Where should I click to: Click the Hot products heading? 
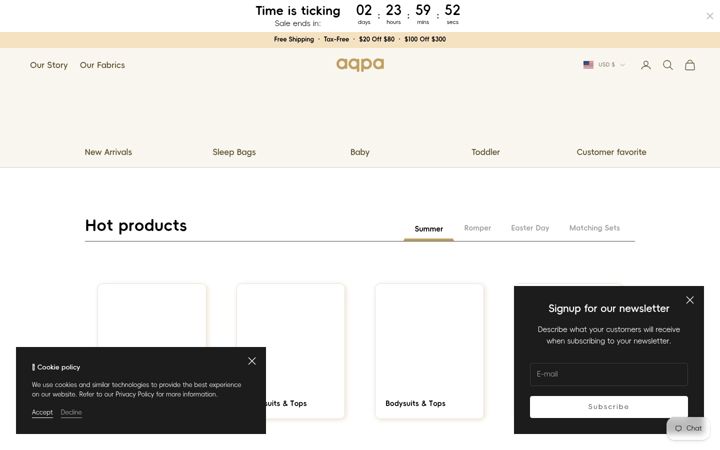[x=136, y=225]
